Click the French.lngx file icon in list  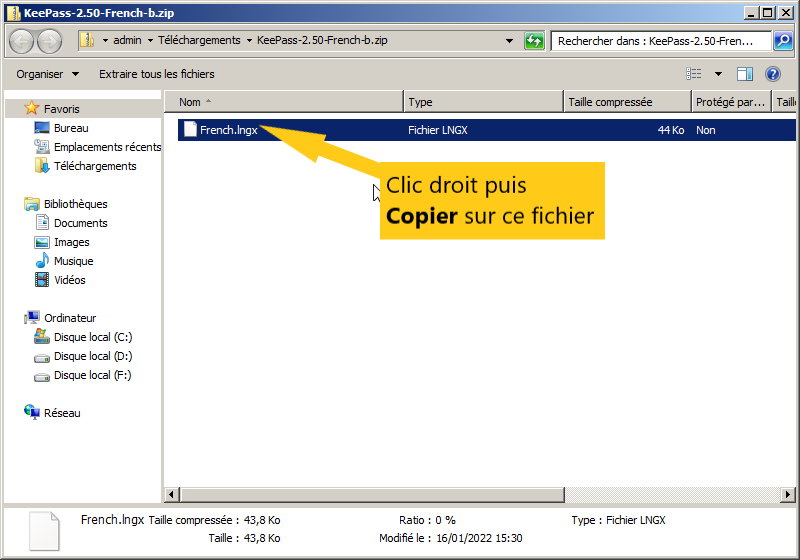point(190,129)
